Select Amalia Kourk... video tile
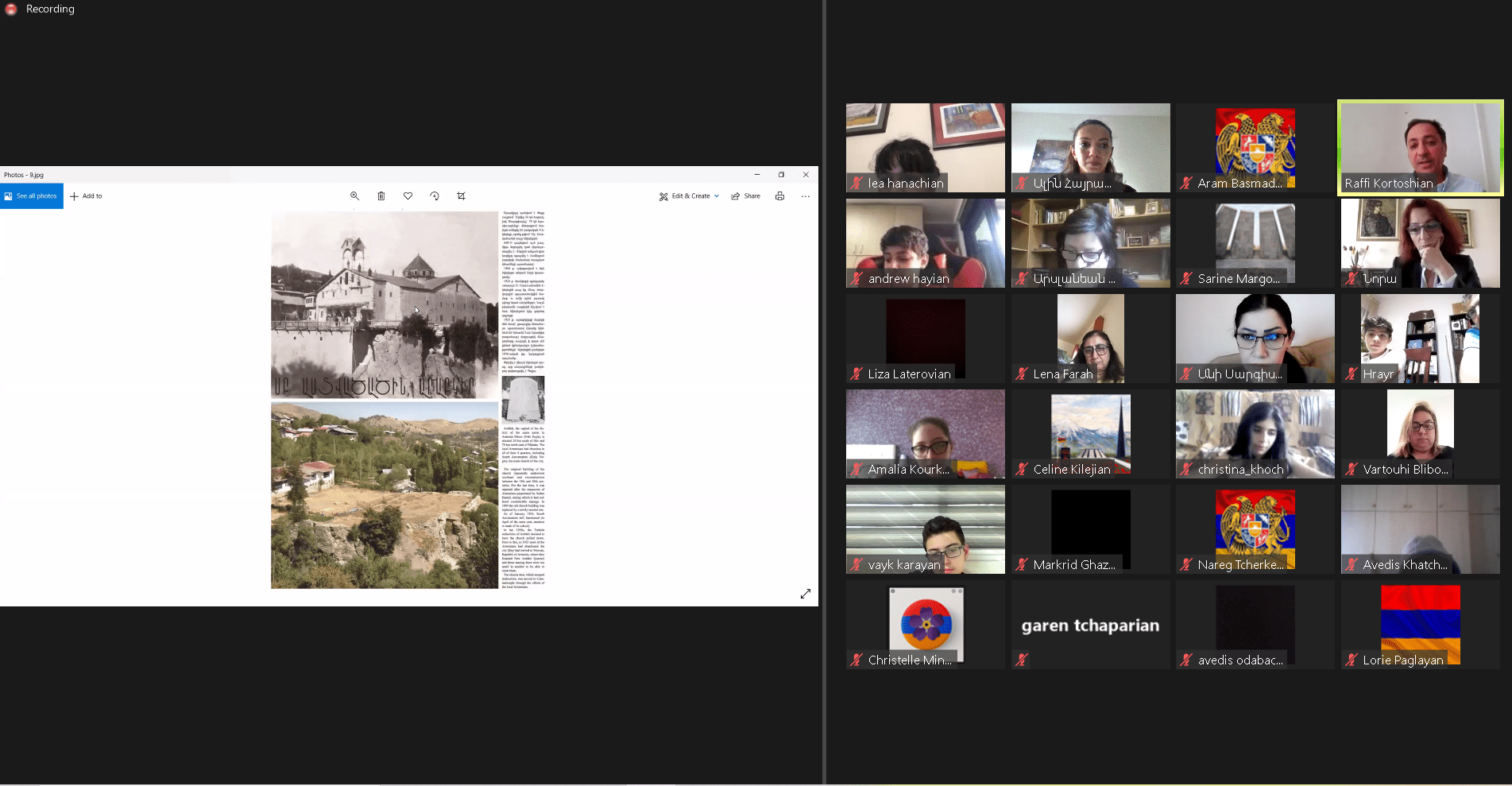 926,434
